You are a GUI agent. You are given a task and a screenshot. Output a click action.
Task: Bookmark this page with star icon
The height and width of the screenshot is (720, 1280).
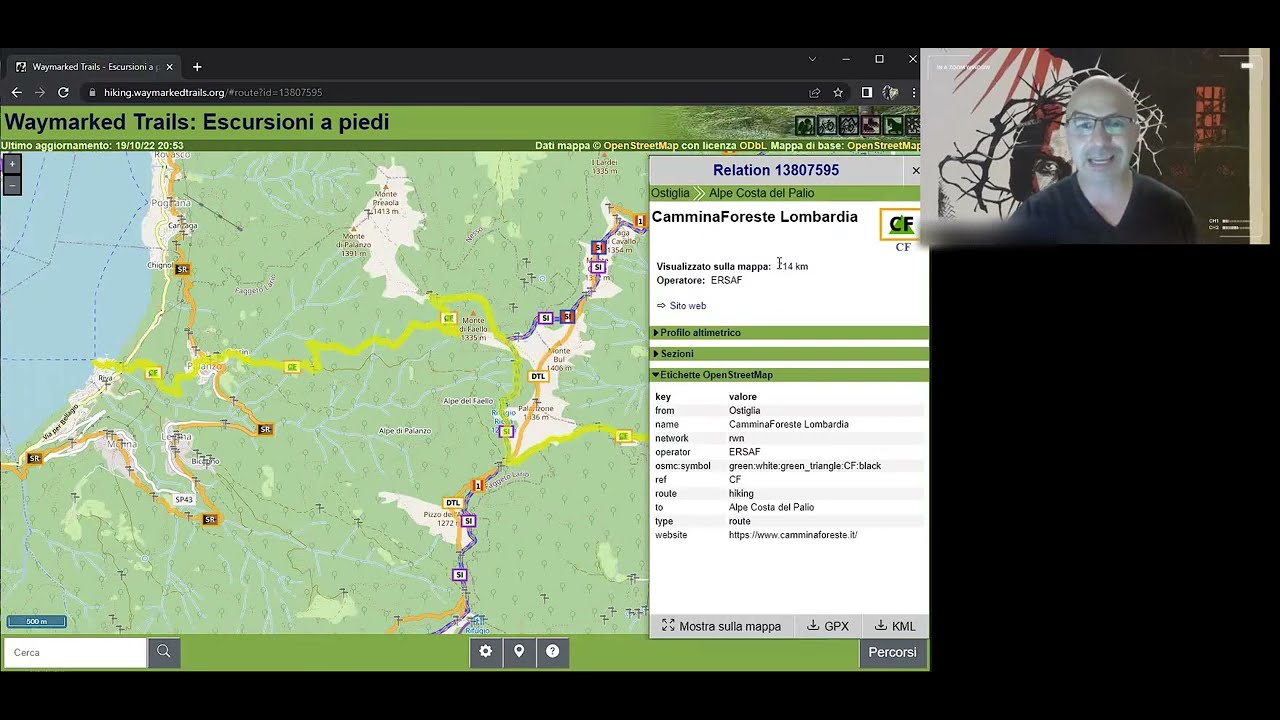[838, 92]
